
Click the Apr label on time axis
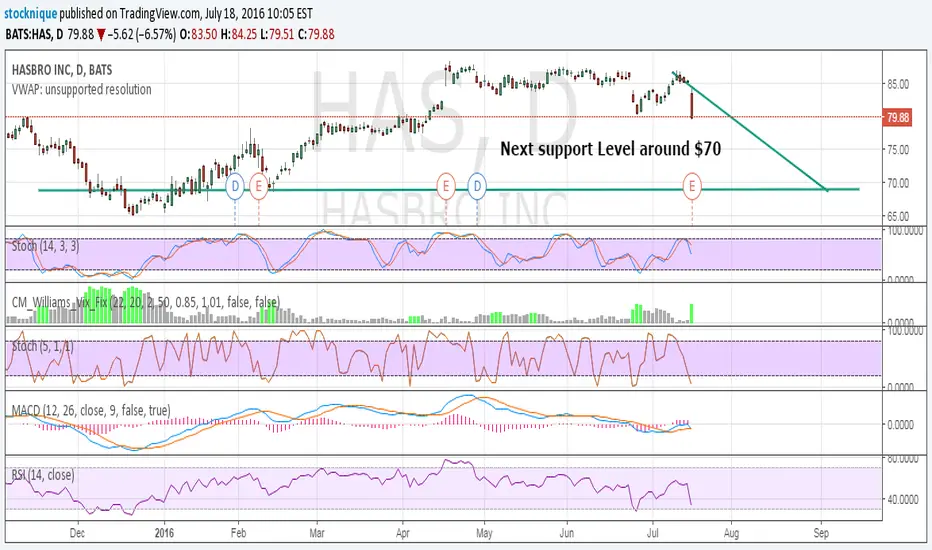coord(402,533)
